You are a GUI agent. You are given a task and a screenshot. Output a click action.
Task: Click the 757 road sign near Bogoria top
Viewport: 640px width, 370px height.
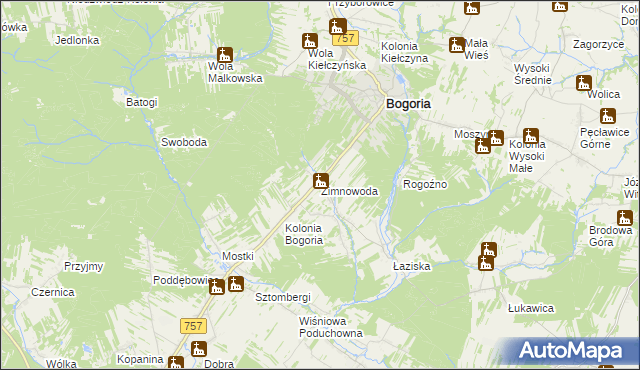[x=345, y=38]
